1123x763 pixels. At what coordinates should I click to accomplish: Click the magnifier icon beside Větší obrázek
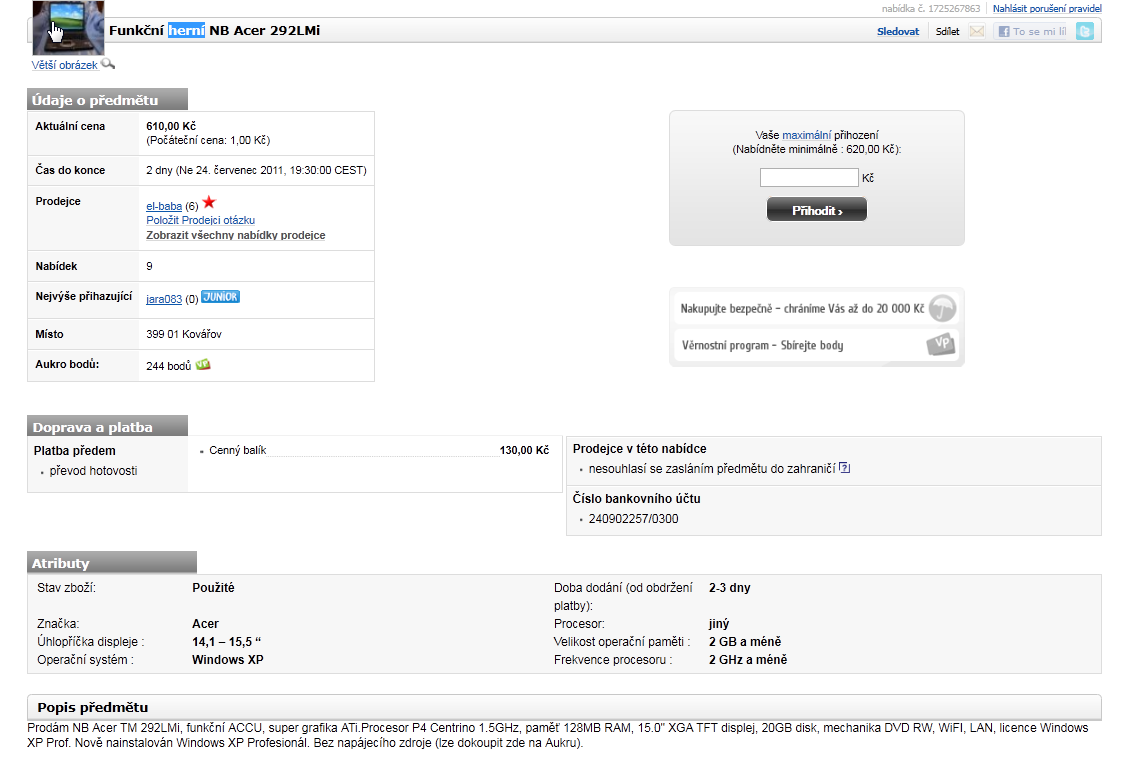pyautogui.click(x=107, y=64)
